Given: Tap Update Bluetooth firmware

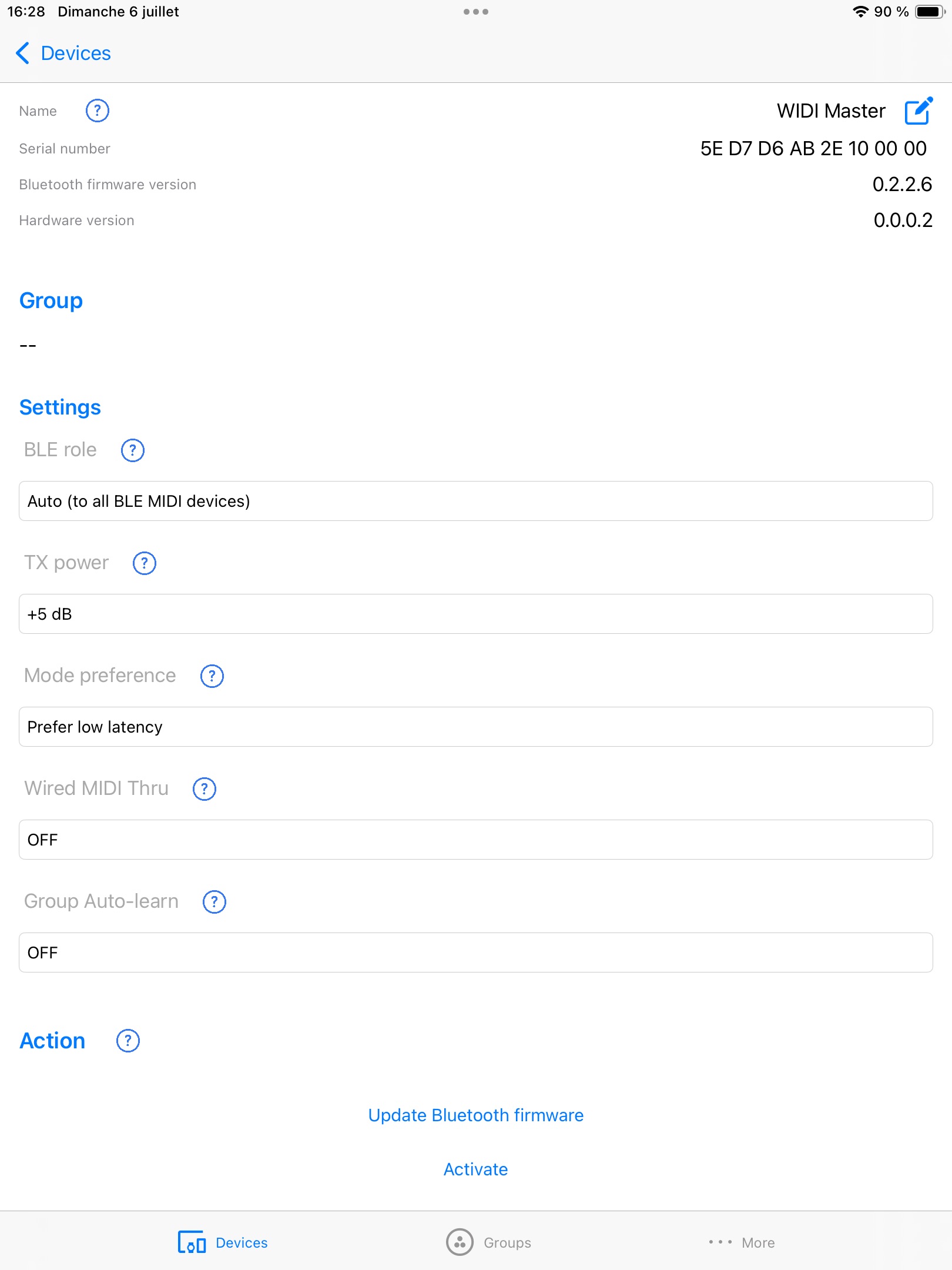Looking at the screenshot, I should click(476, 1115).
